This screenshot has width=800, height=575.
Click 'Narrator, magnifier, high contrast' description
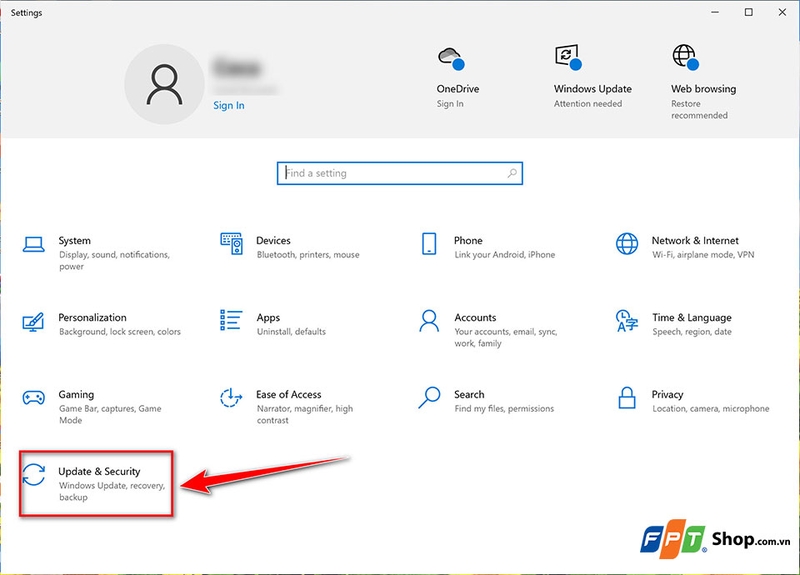coord(305,415)
